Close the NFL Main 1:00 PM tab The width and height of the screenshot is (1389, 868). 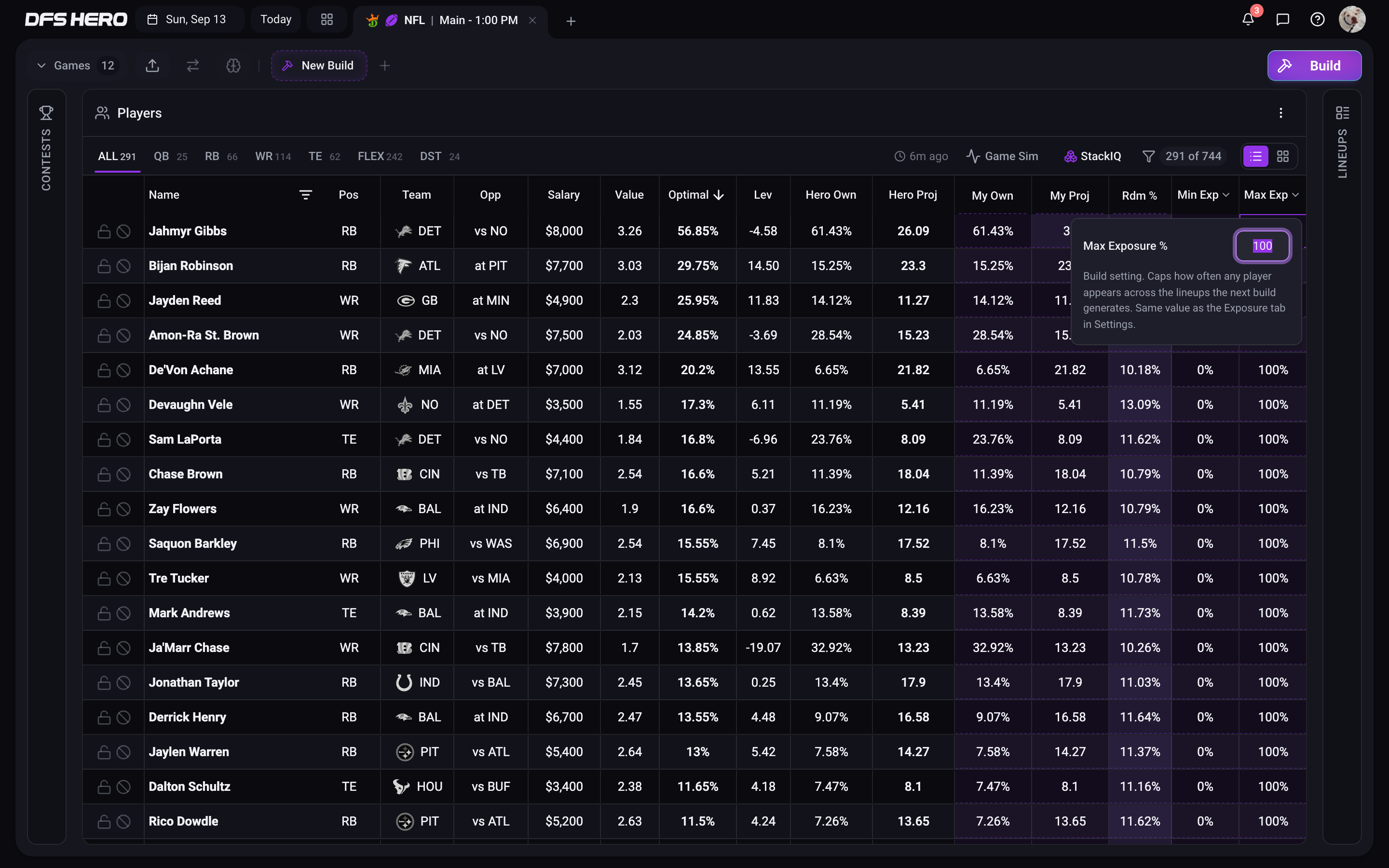pyautogui.click(x=532, y=20)
